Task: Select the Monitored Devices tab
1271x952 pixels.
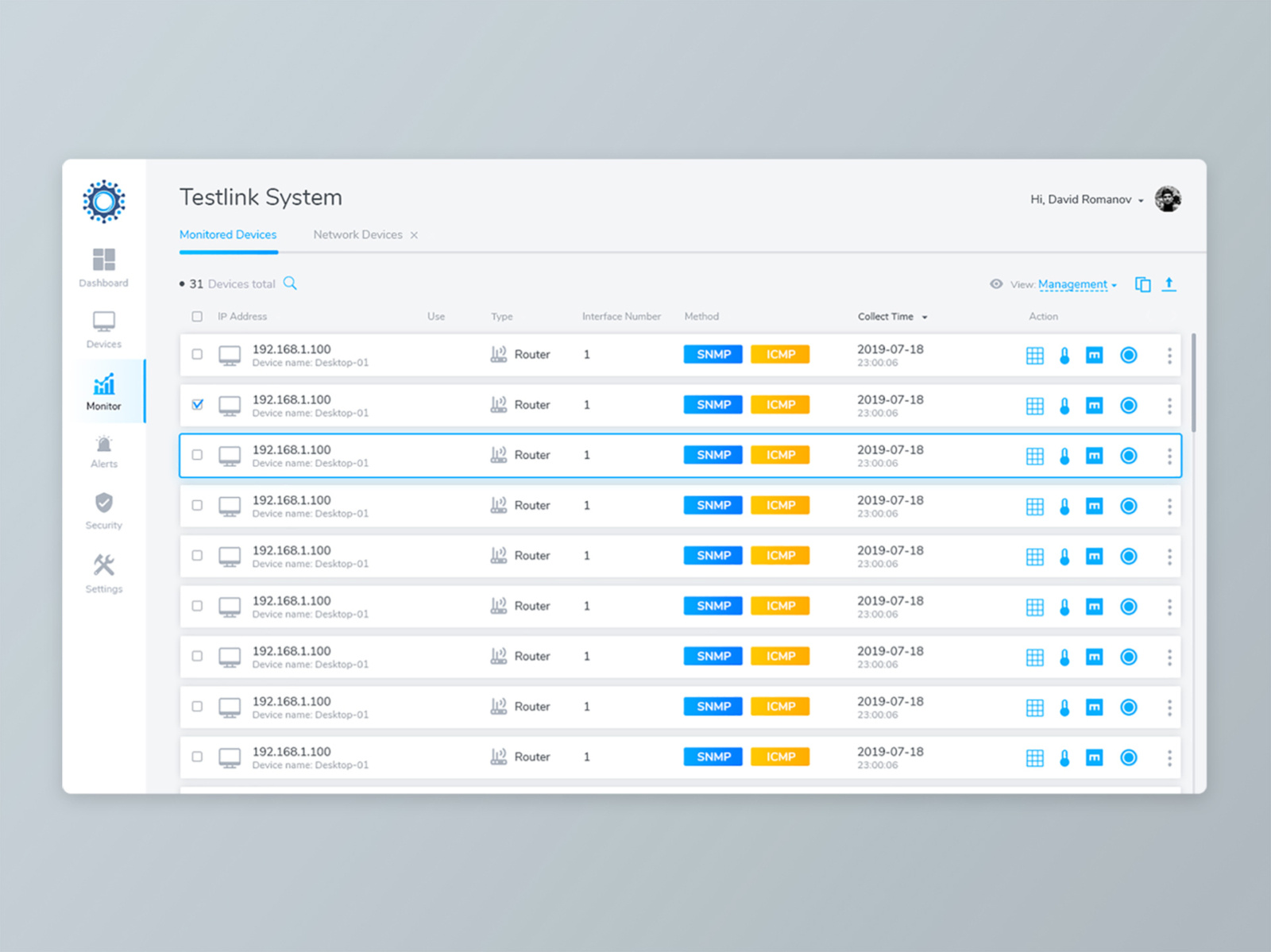Action: 228,234
